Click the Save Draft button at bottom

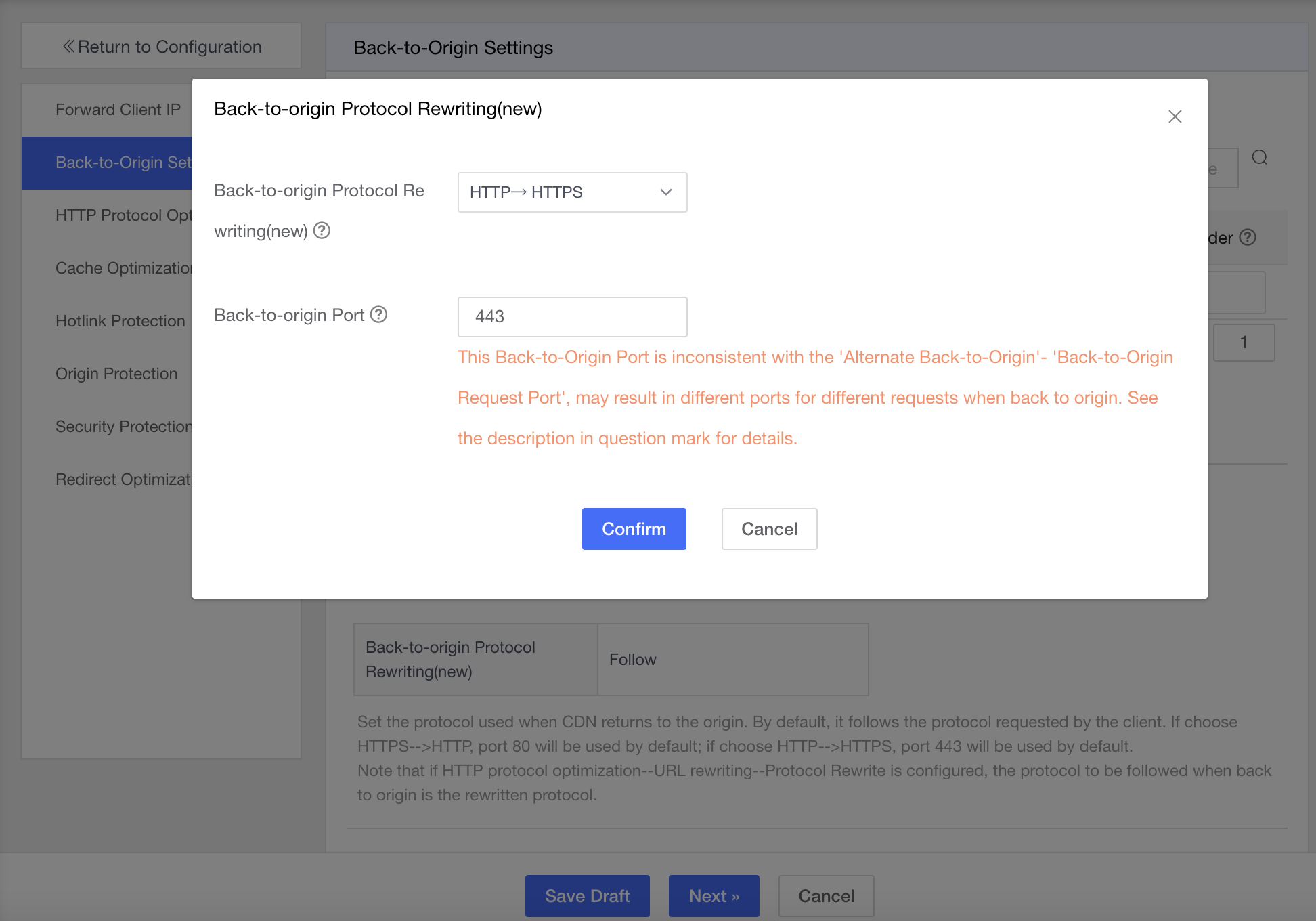click(x=587, y=895)
